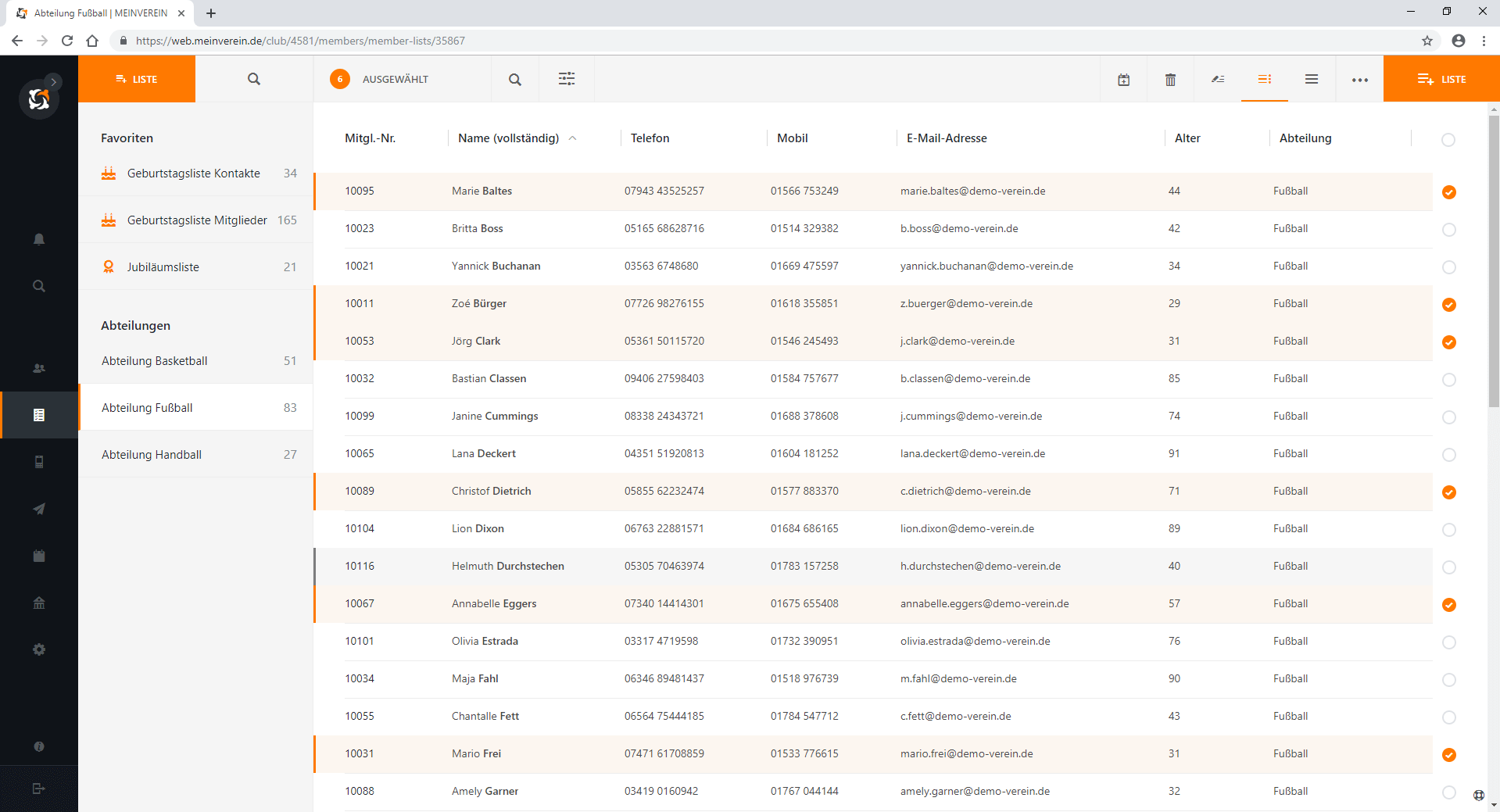1500x812 pixels.
Task: Click the edit pencil toolbar icon
Action: (x=1218, y=79)
